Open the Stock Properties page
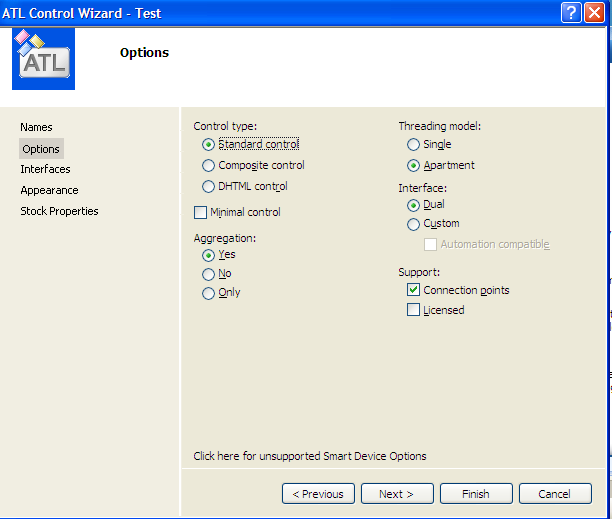 tap(59, 211)
